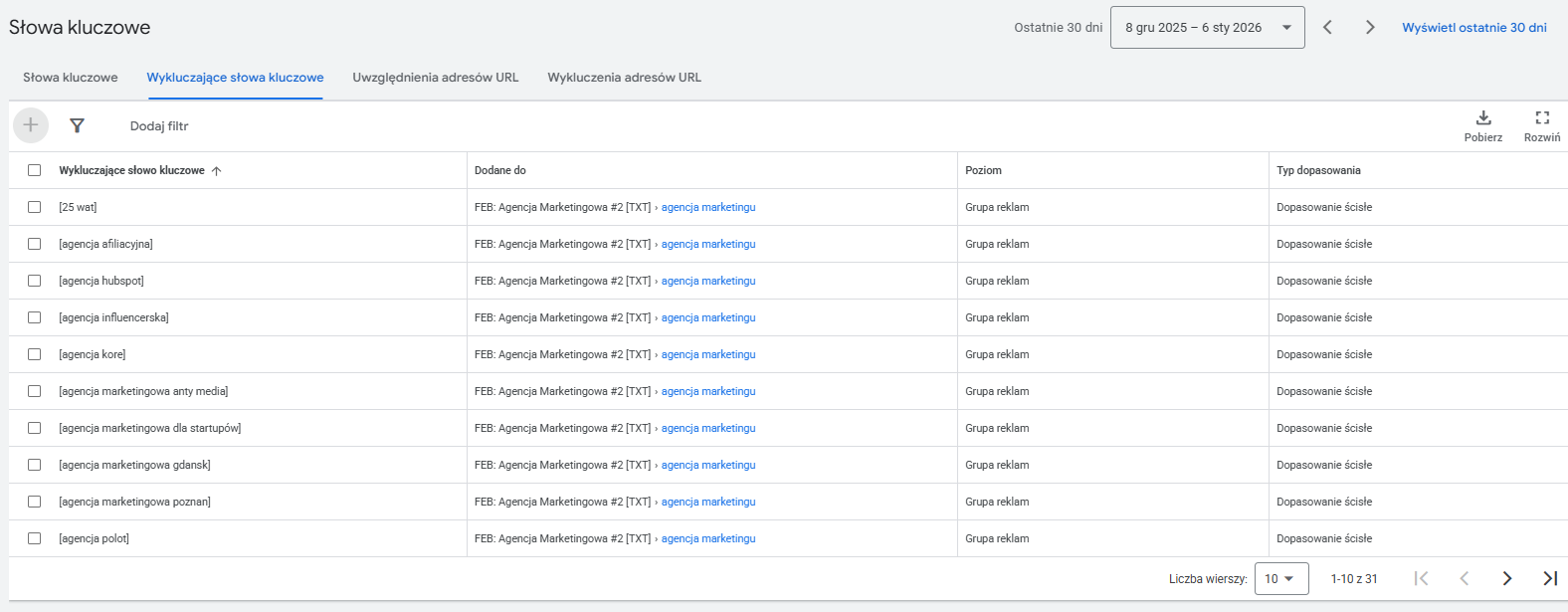1568x612 pixels.
Task: Open the Liczba wierszy rows dropdown
Action: tap(1280, 578)
